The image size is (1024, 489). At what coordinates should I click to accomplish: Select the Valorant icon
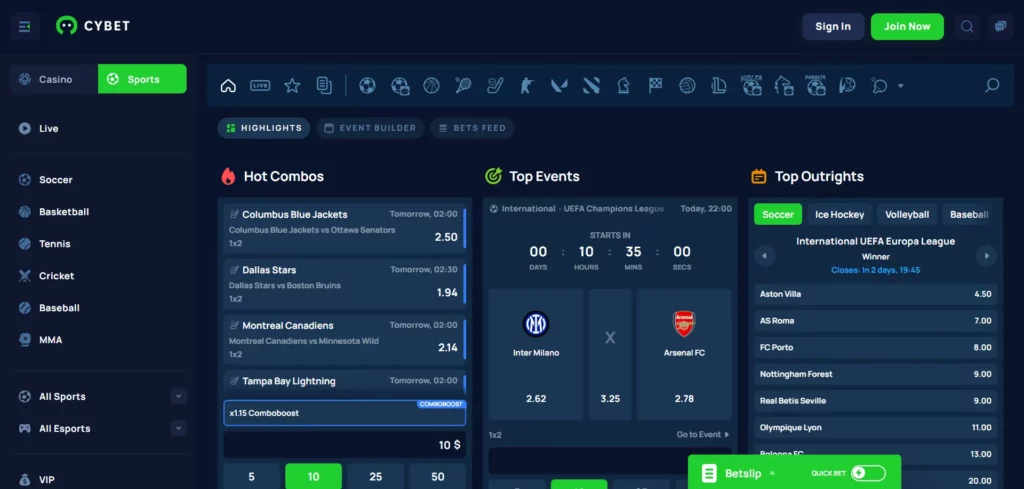coord(559,86)
